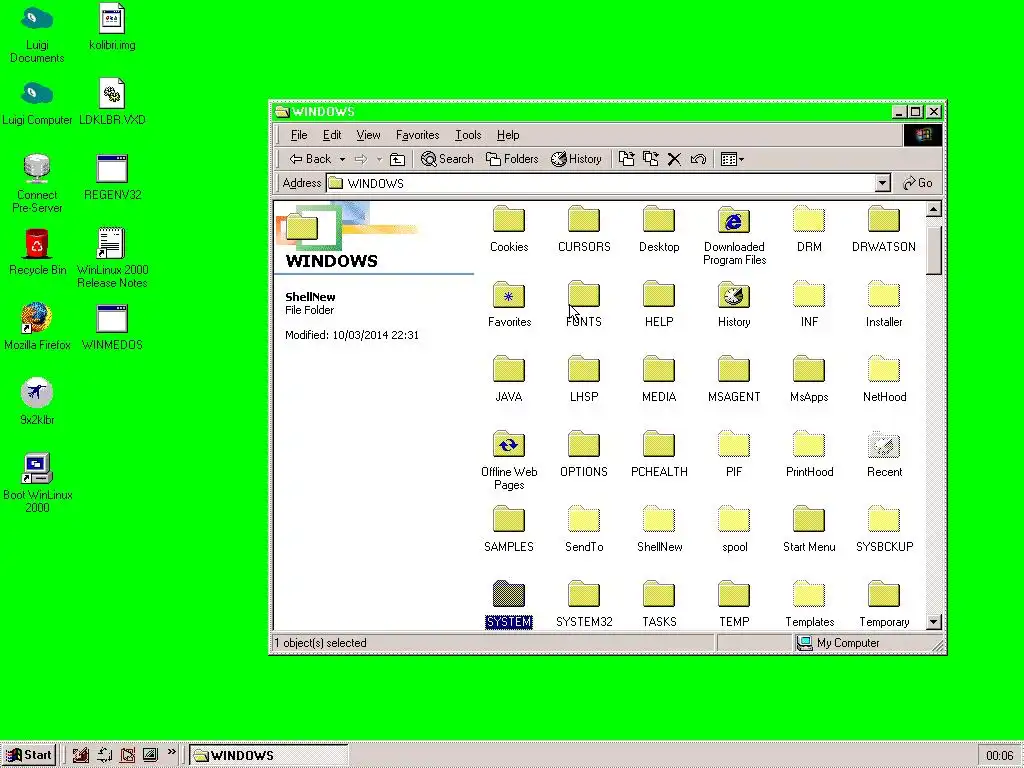This screenshot has height=768, width=1024.
Task: Click the Copy To toolbar icon
Action: tap(650, 159)
